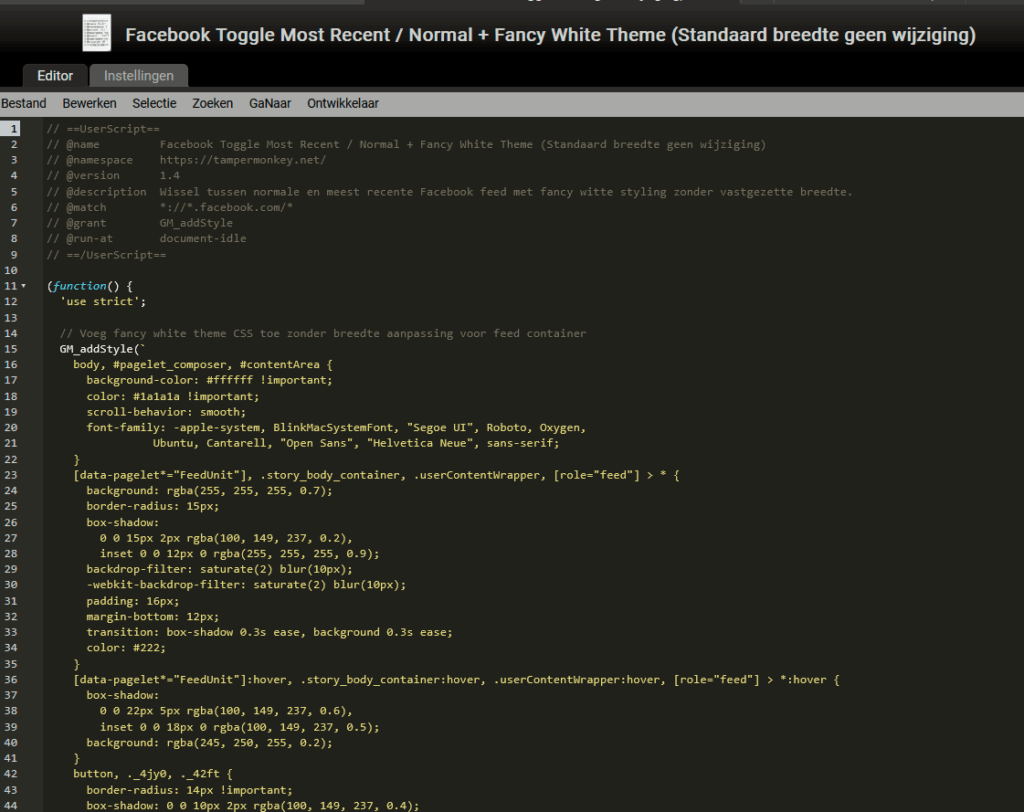Image resolution: width=1024 pixels, height=812 pixels.
Task: Click the 'Voeg fancy white theme' comment line
Action: 323,333
